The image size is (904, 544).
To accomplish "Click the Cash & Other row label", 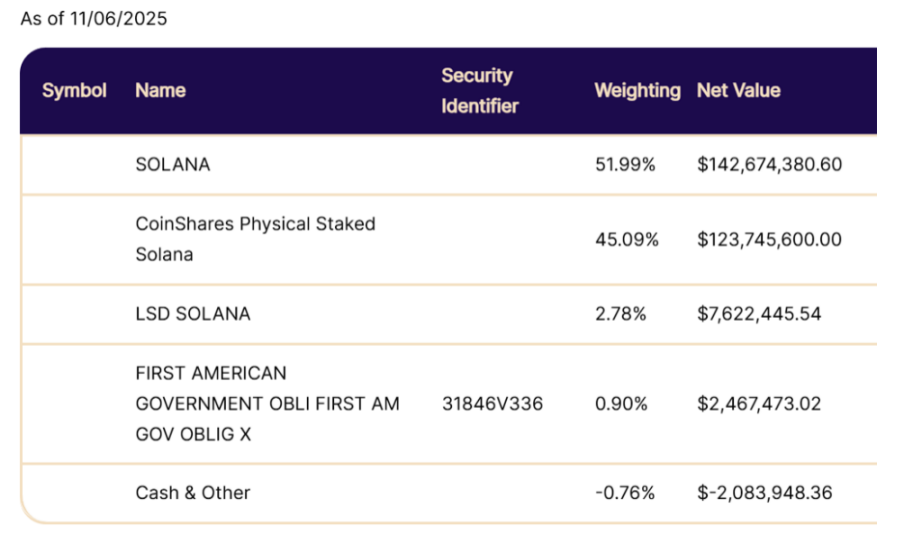I will [193, 493].
